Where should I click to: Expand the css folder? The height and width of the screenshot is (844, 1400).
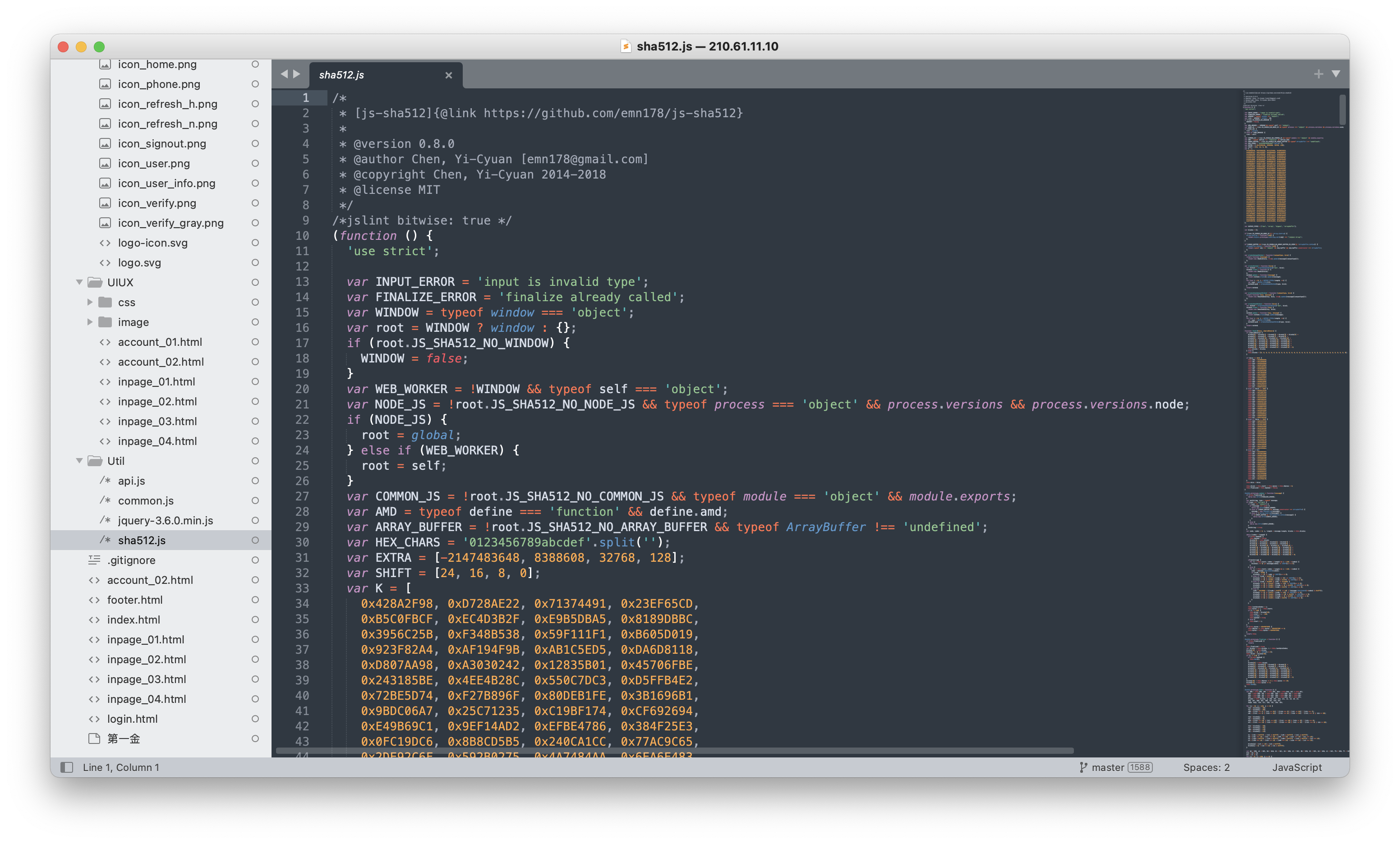click(x=90, y=302)
